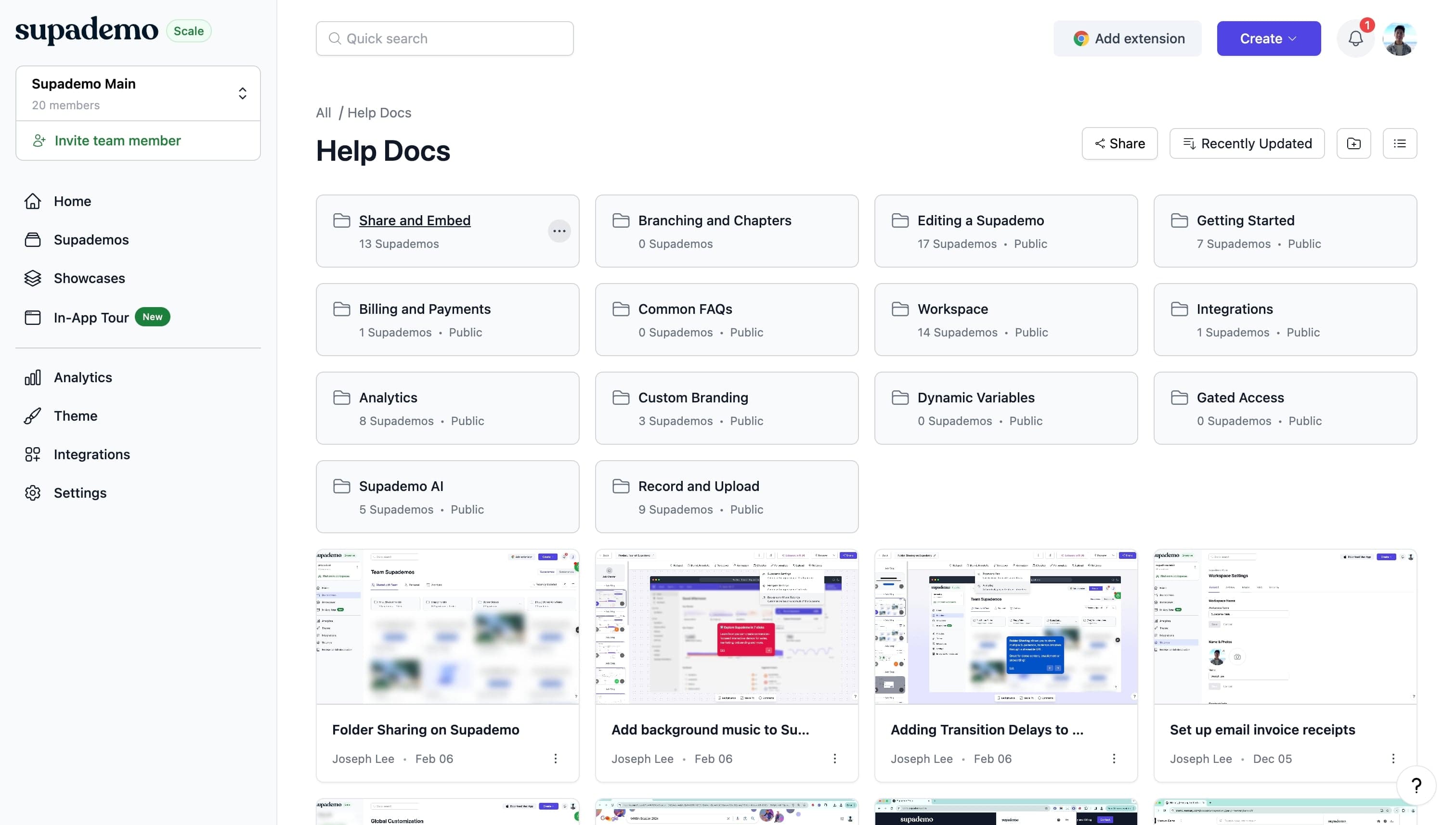Open the Dynamic Variables folder
The width and height of the screenshot is (1456, 825).
tap(1005, 408)
